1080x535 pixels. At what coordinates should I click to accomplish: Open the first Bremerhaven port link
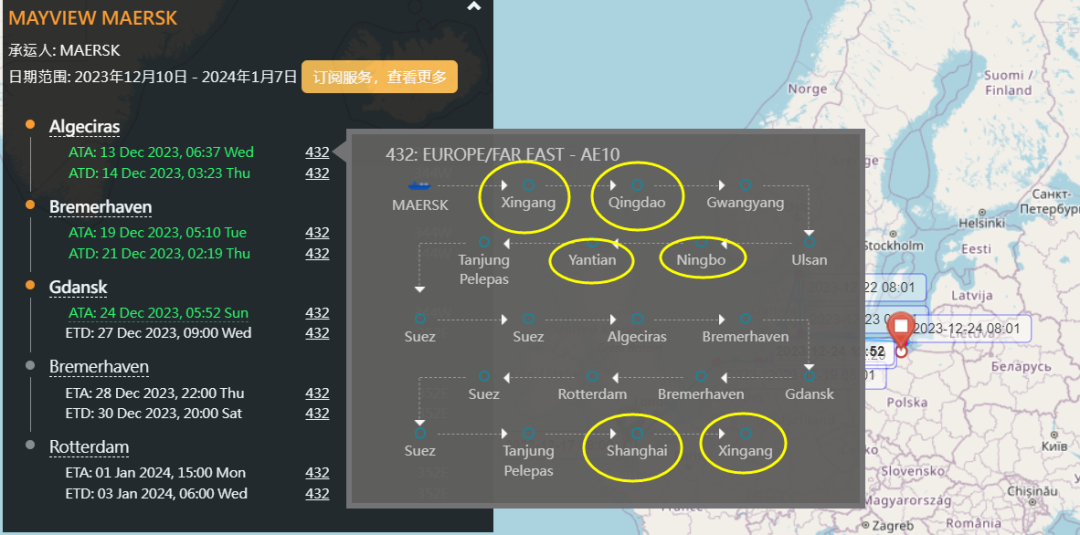tap(101, 207)
